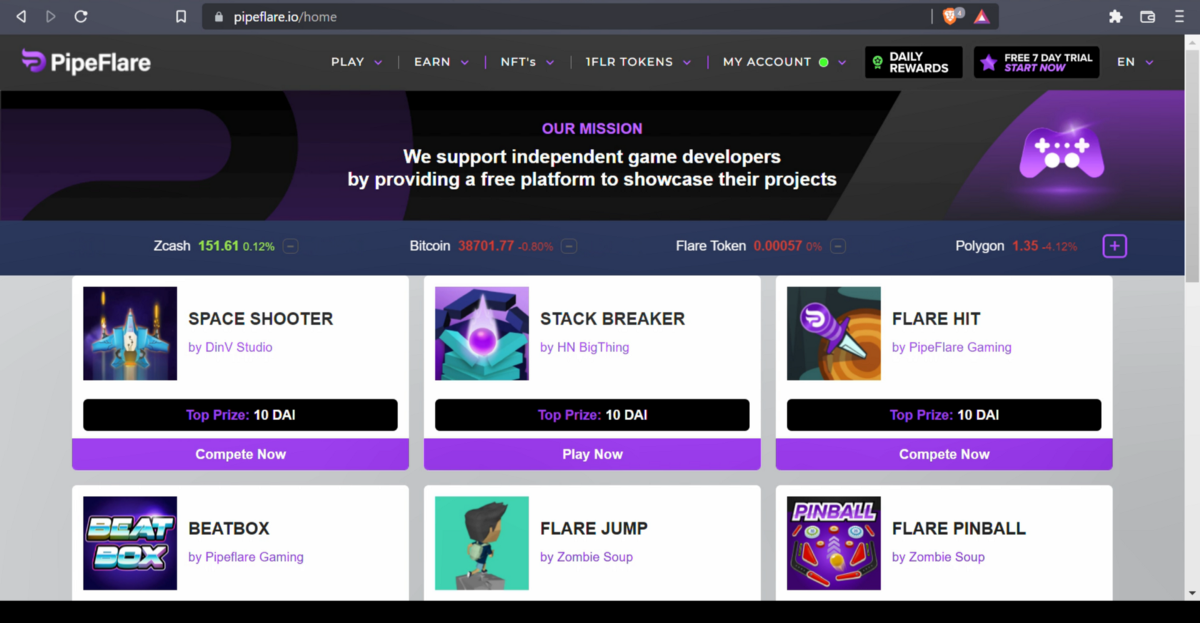This screenshot has width=1200, height=623.
Task: Click the Polygon price 1.35
Action: (x=1025, y=246)
